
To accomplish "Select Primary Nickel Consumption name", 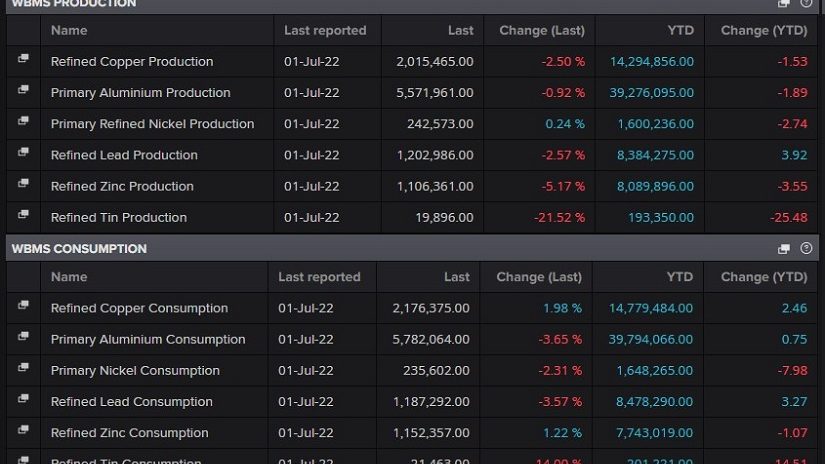I will click(x=135, y=370).
